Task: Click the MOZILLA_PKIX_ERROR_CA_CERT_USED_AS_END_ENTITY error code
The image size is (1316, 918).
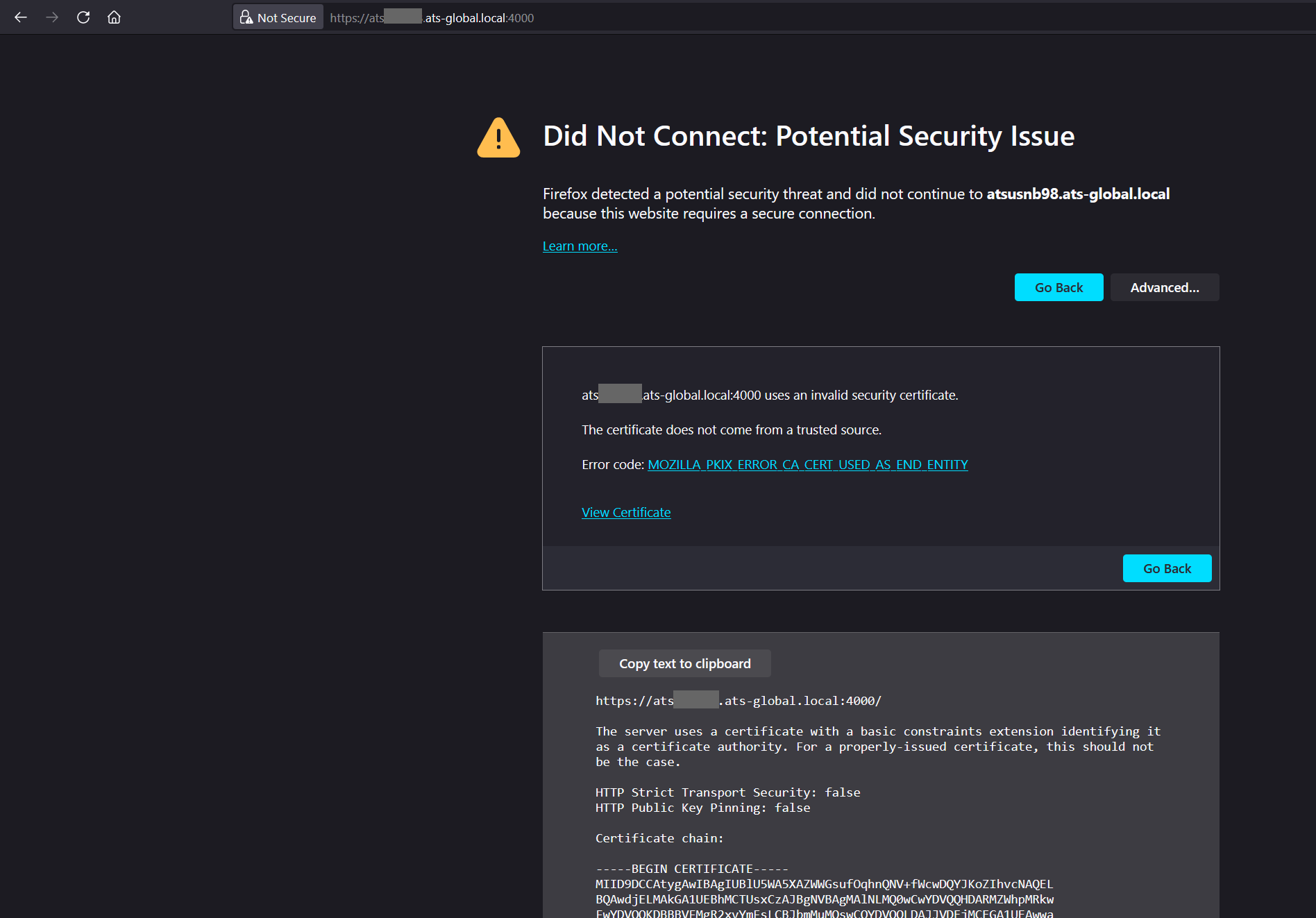Action: pos(807,465)
